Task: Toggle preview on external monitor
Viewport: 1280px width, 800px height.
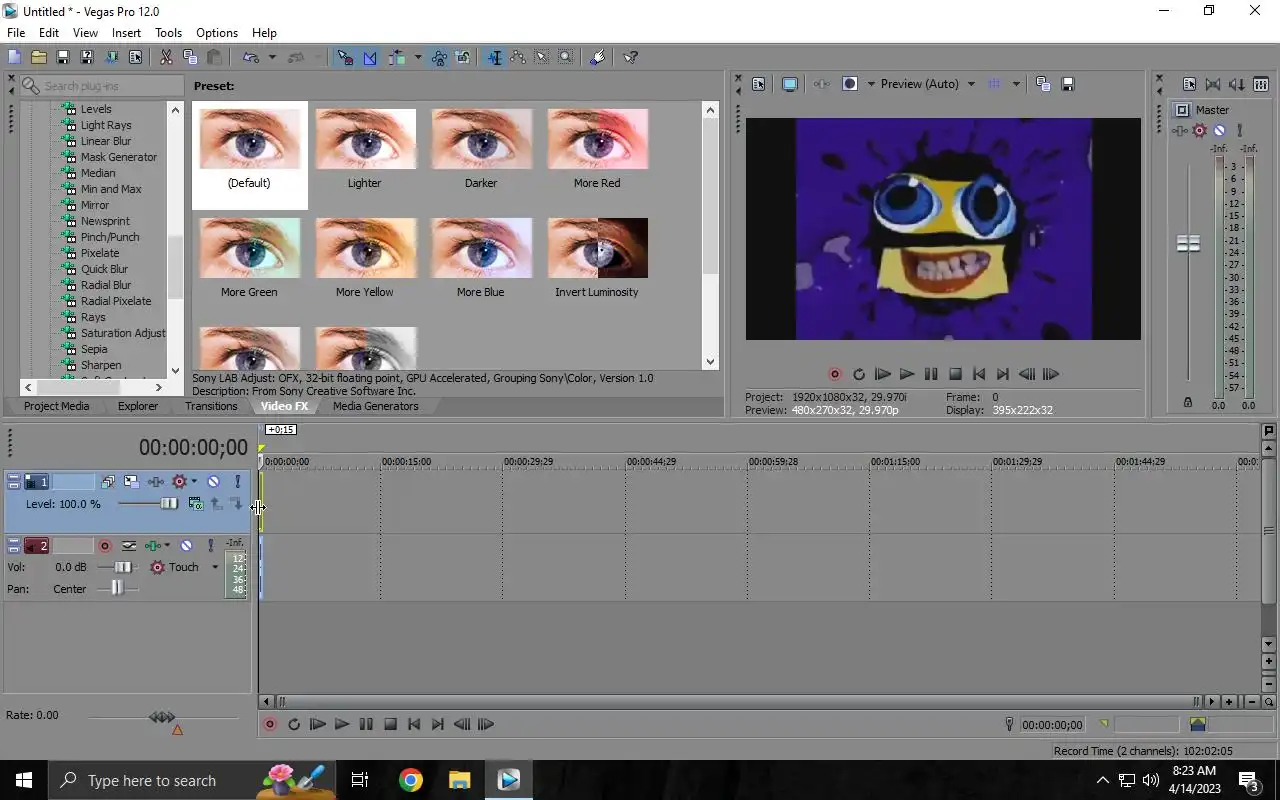Action: 789,84
